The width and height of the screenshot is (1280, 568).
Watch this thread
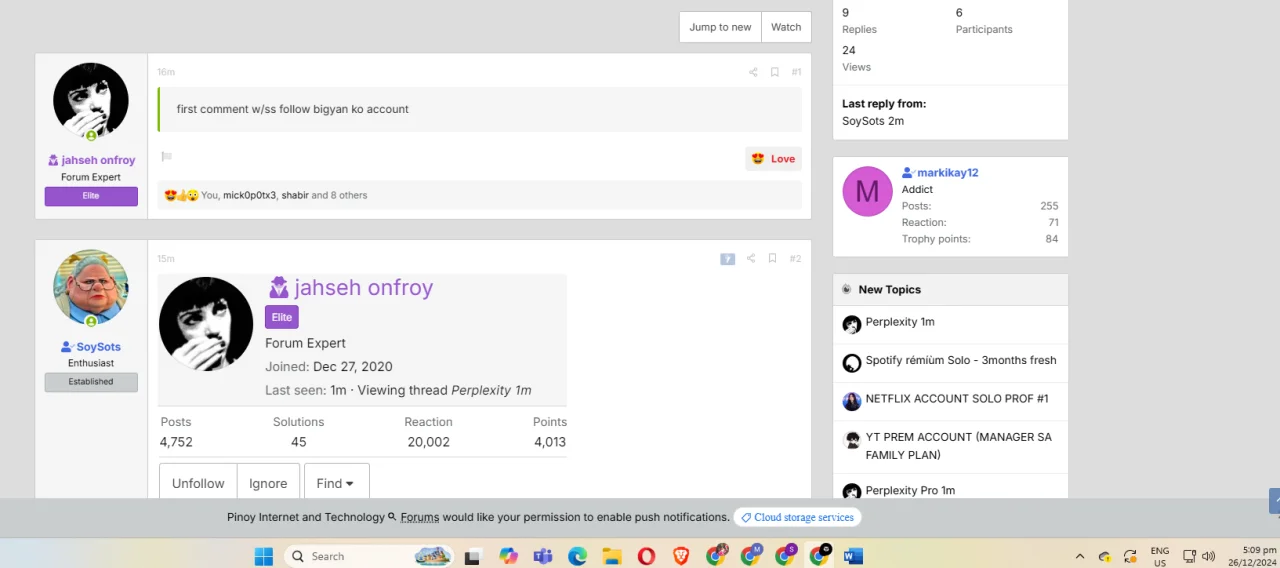pos(786,27)
